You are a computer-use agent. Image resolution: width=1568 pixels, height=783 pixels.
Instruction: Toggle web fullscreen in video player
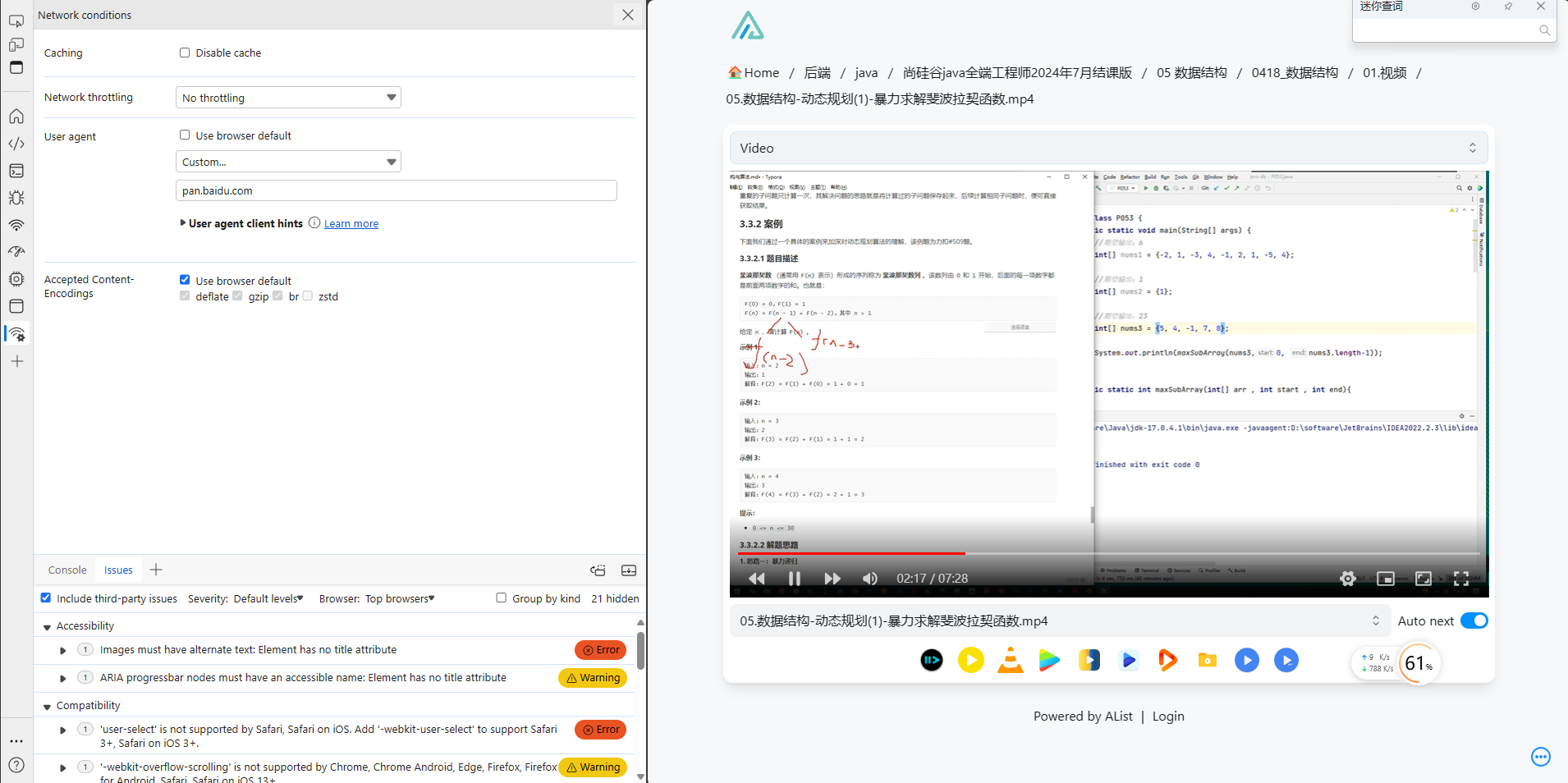pyautogui.click(x=1424, y=579)
